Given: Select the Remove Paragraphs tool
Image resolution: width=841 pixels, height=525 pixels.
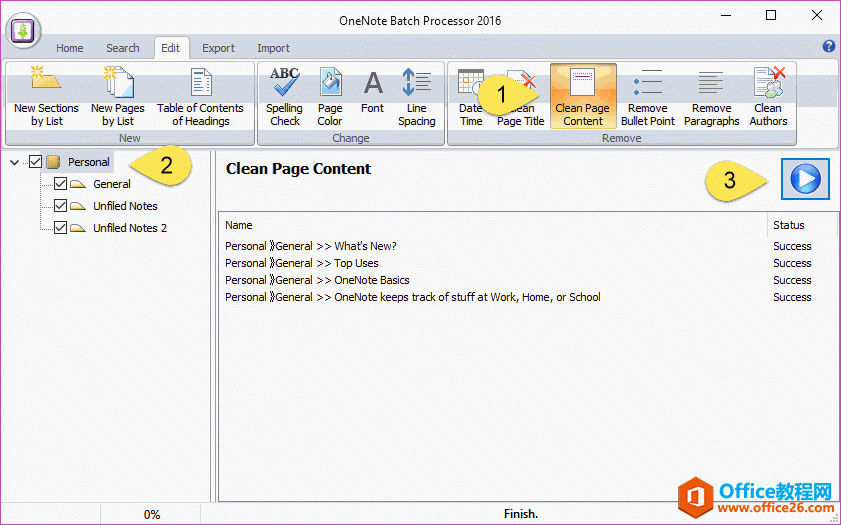Looking at the screenshot, I should point(712,97).
